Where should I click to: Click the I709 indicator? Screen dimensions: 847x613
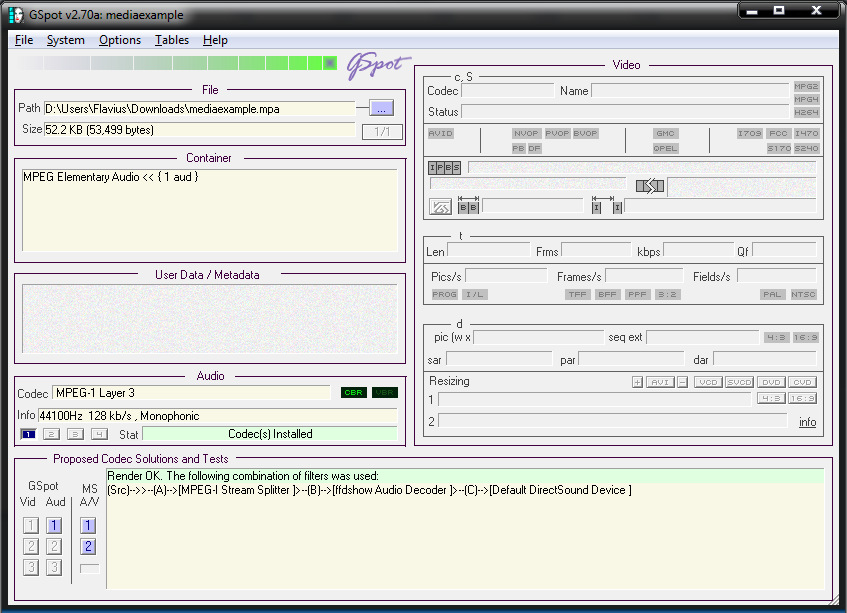pos(750,133)
